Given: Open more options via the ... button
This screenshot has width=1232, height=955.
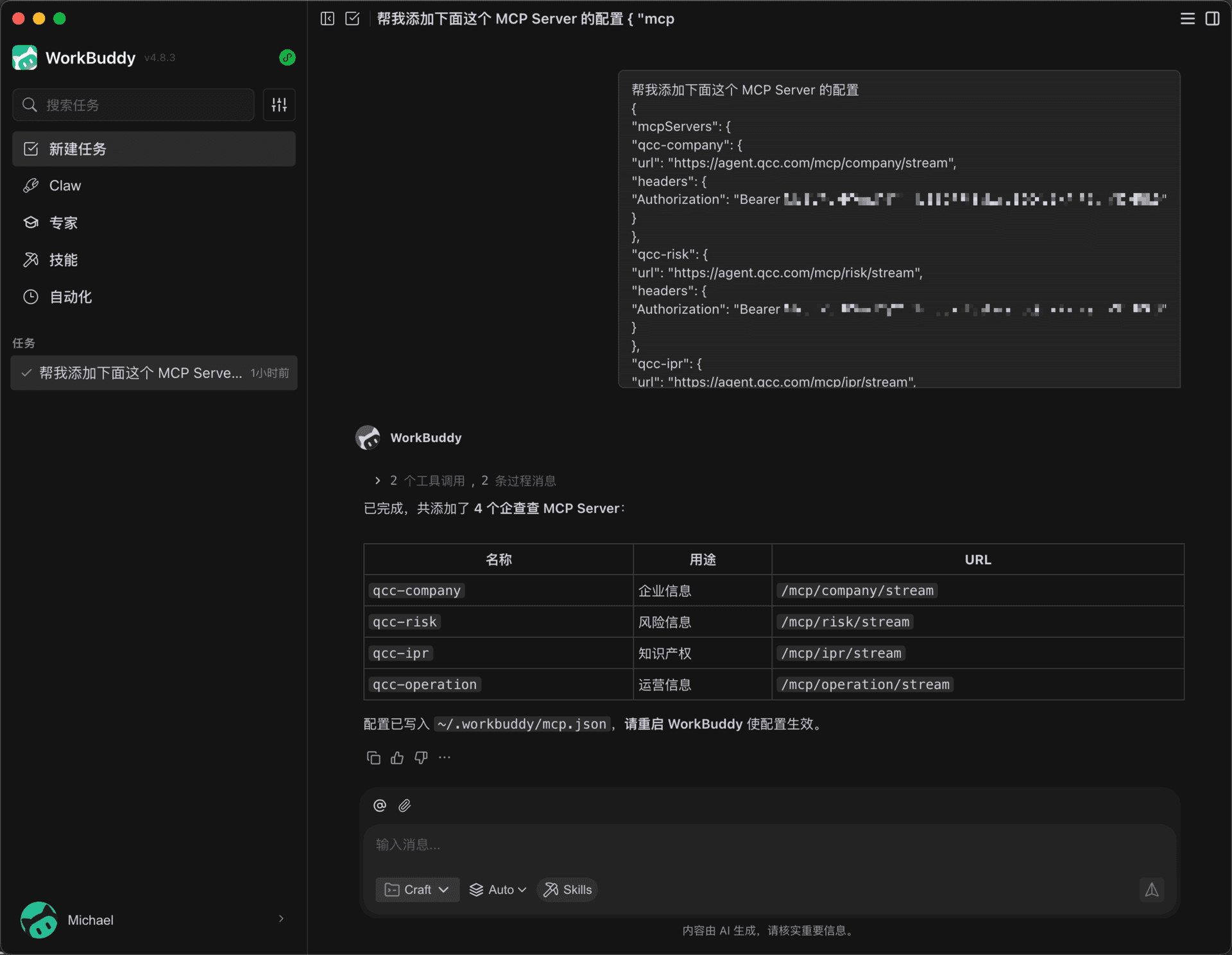Looking at the screenshot, I should pyautogui.click(x=444, y=757).
